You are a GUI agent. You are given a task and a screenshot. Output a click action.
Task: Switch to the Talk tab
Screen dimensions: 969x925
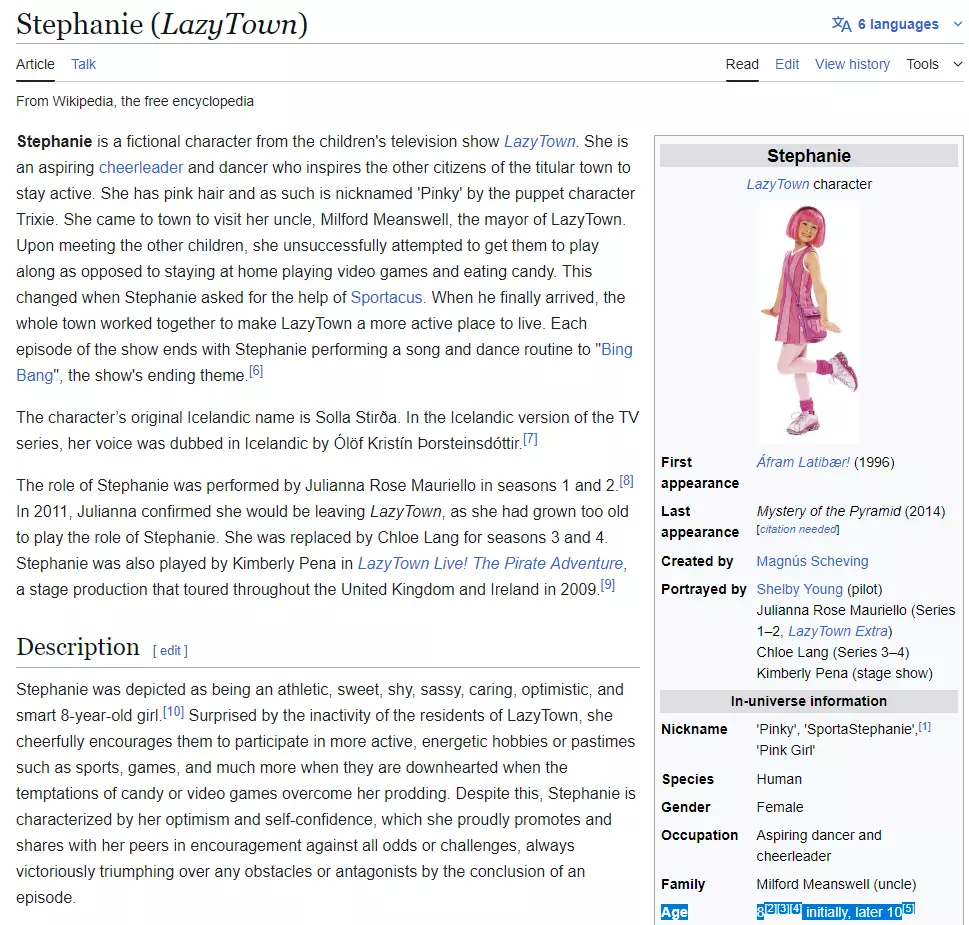(83, 64)
